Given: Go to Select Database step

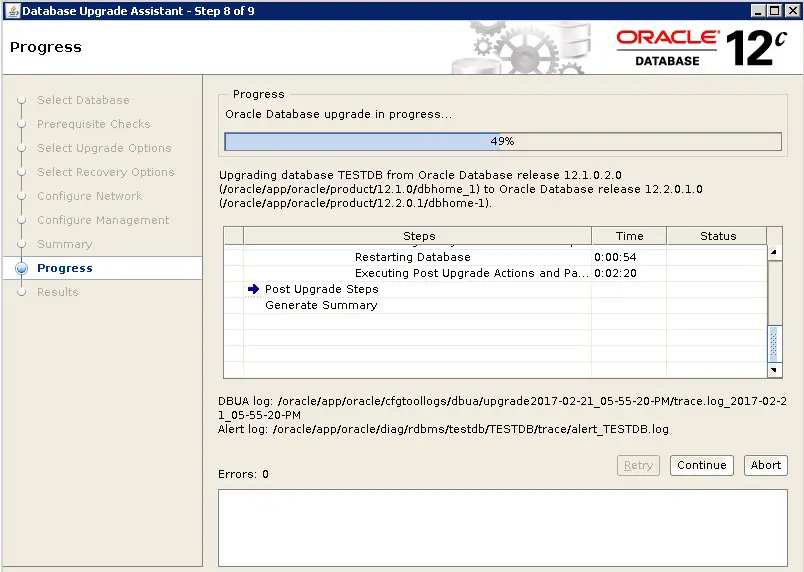Looking at the screenshot, I should tap(83, 100).
